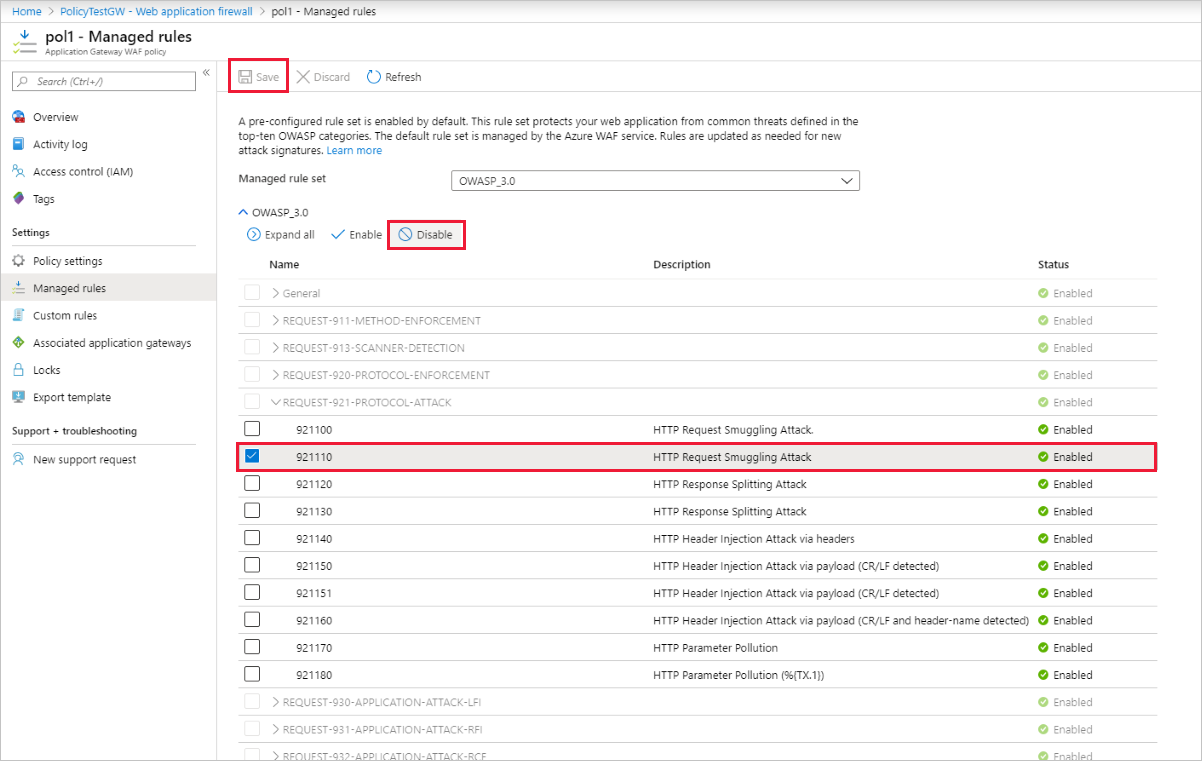Viewport: 1202px width, 761px height.
Task: Click the Locks padlock icon
Action: tap(18, 370)
